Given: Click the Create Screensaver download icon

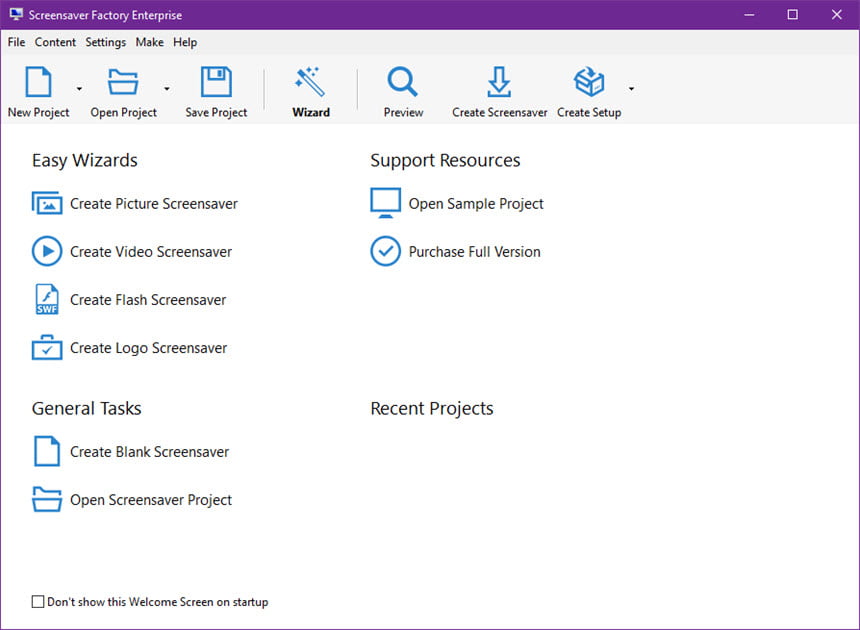Looking at the screenshot, I should point(499,82).
